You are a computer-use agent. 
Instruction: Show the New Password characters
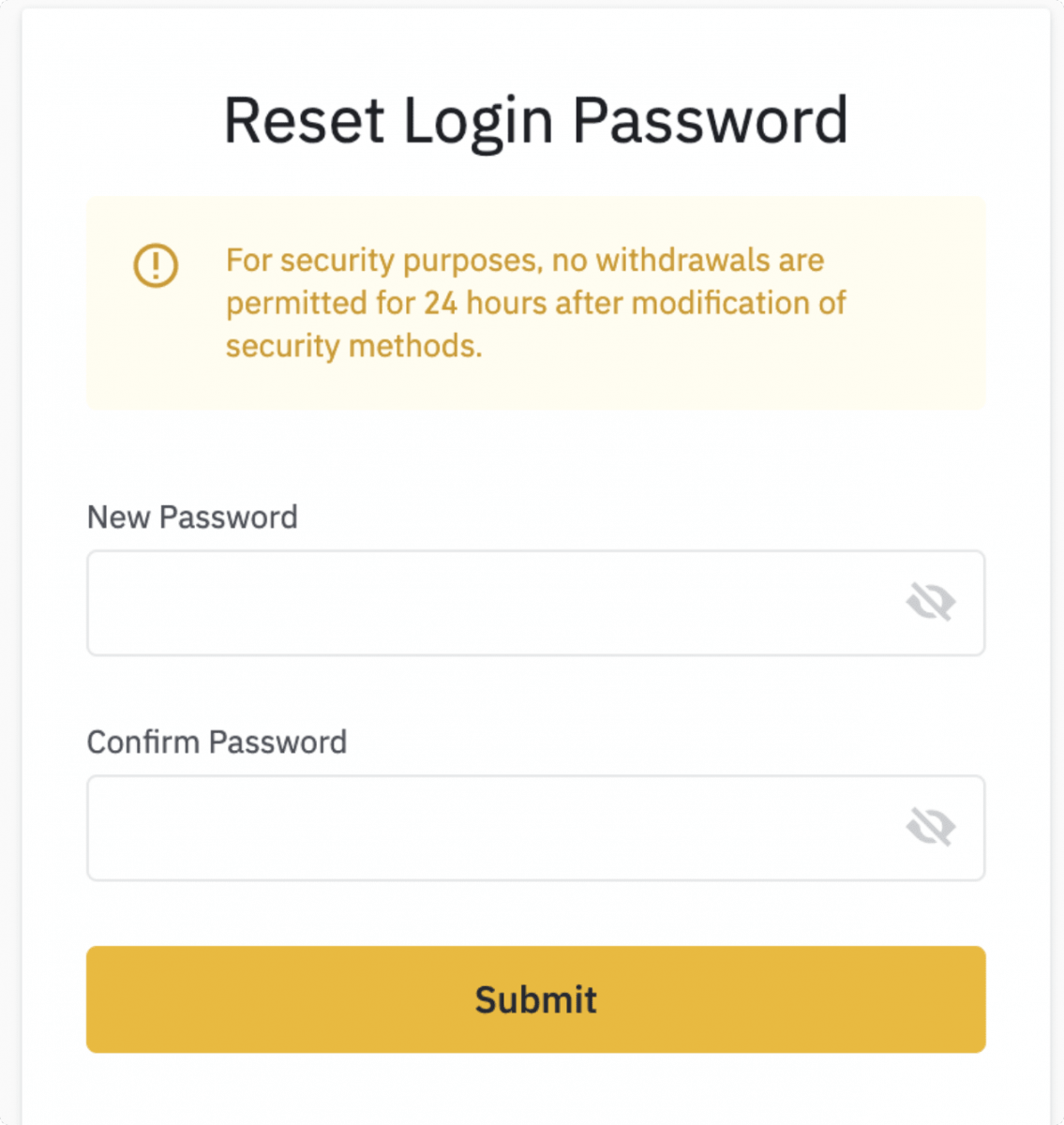(x=930, y=602)
